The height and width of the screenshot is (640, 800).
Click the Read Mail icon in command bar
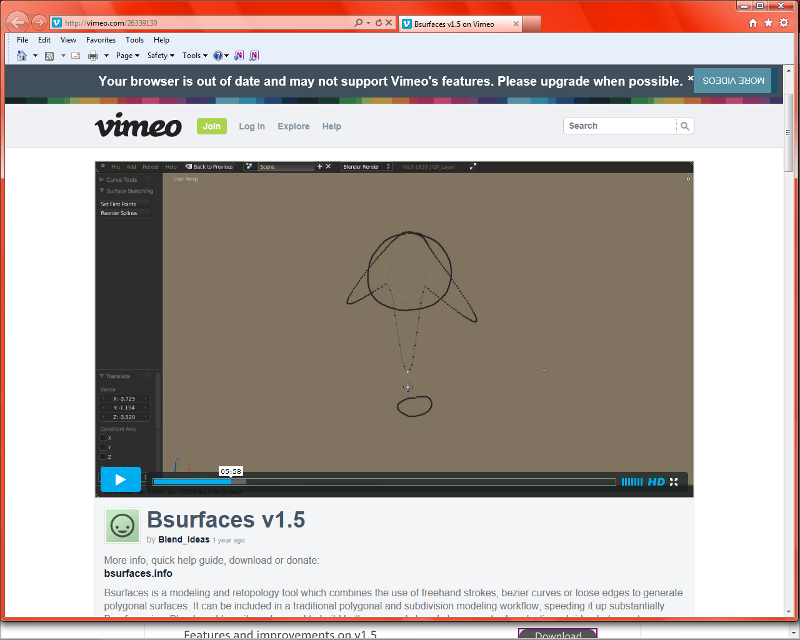click(x=76, y=56)
